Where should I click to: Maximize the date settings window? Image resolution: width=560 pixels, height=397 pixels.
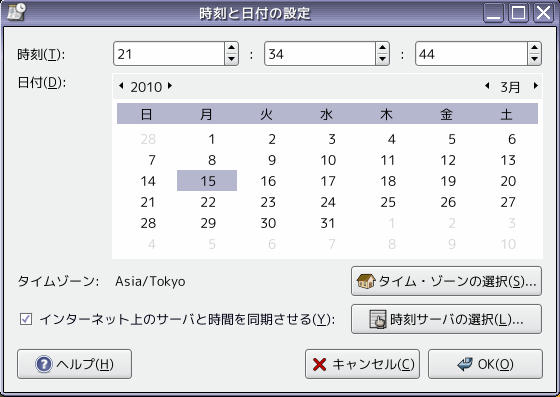click(x=519, y=13)
